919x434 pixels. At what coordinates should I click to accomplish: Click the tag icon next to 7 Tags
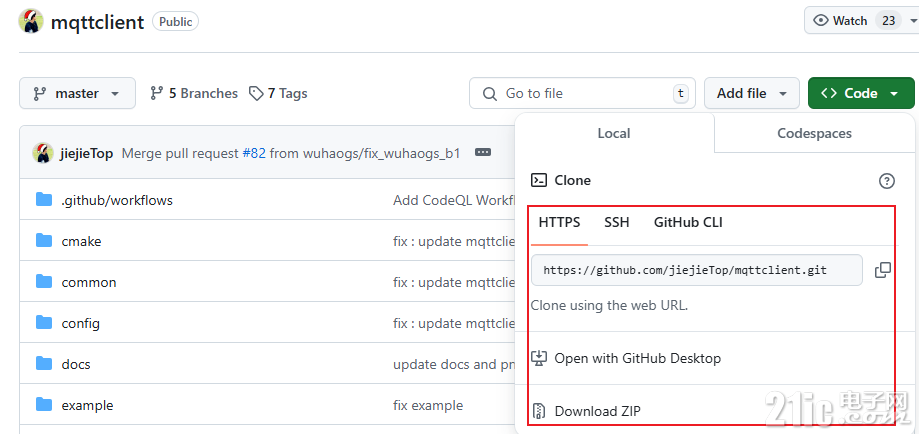(256, 93)
